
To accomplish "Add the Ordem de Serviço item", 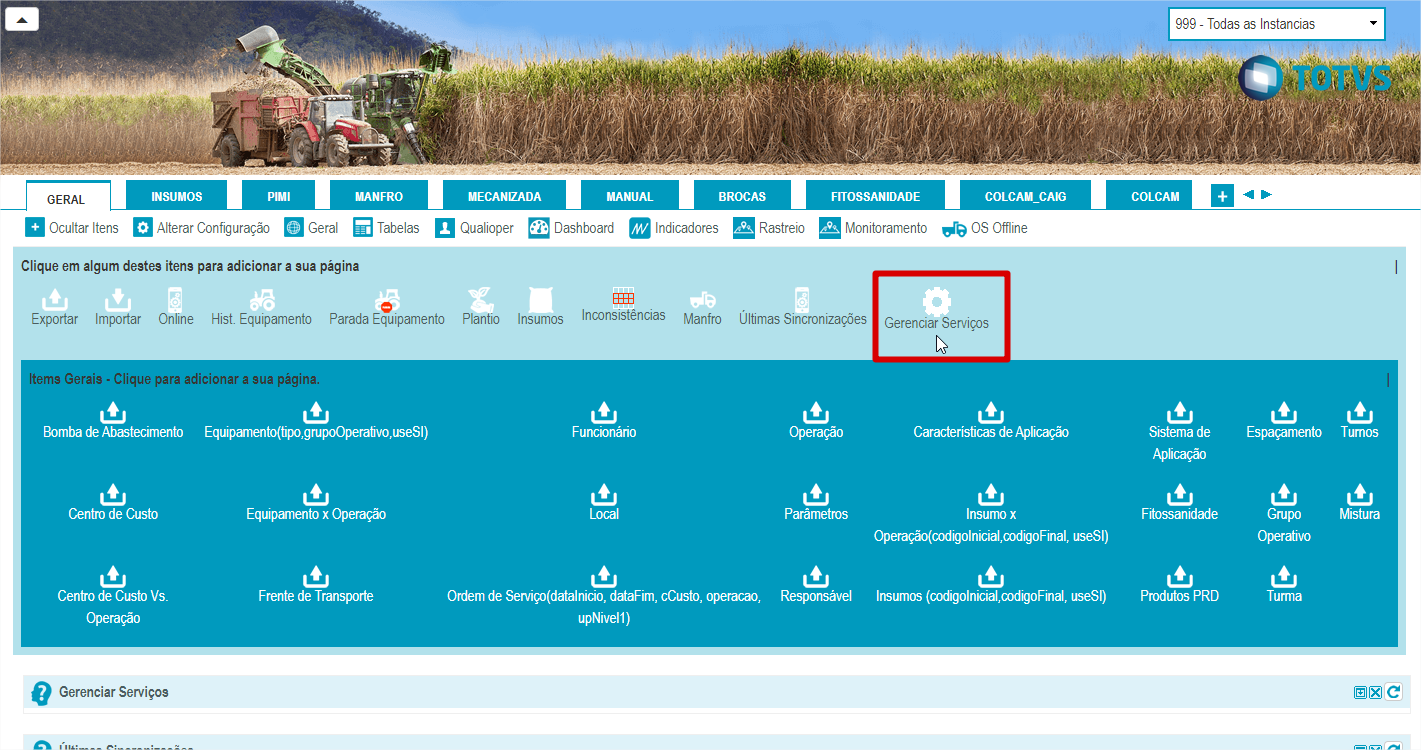I will (604, 595).
